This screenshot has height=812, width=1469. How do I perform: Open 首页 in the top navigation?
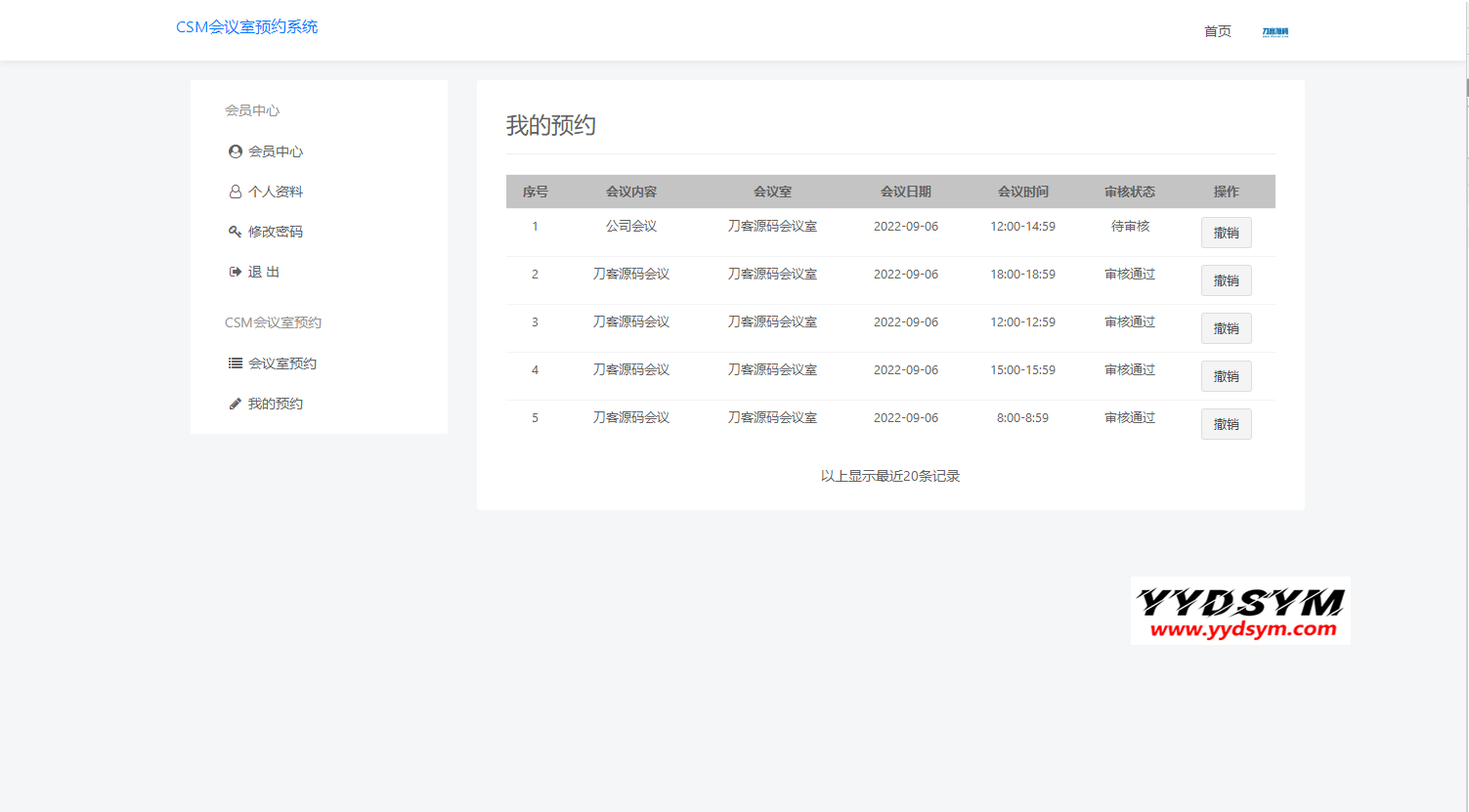(1217, 32)
